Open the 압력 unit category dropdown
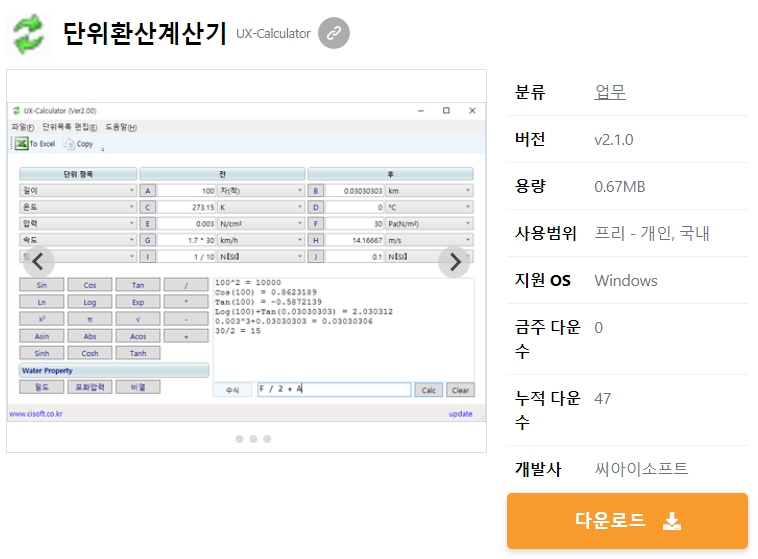The height and width of the screenshot is (559, 758). (x=78, y=223)
